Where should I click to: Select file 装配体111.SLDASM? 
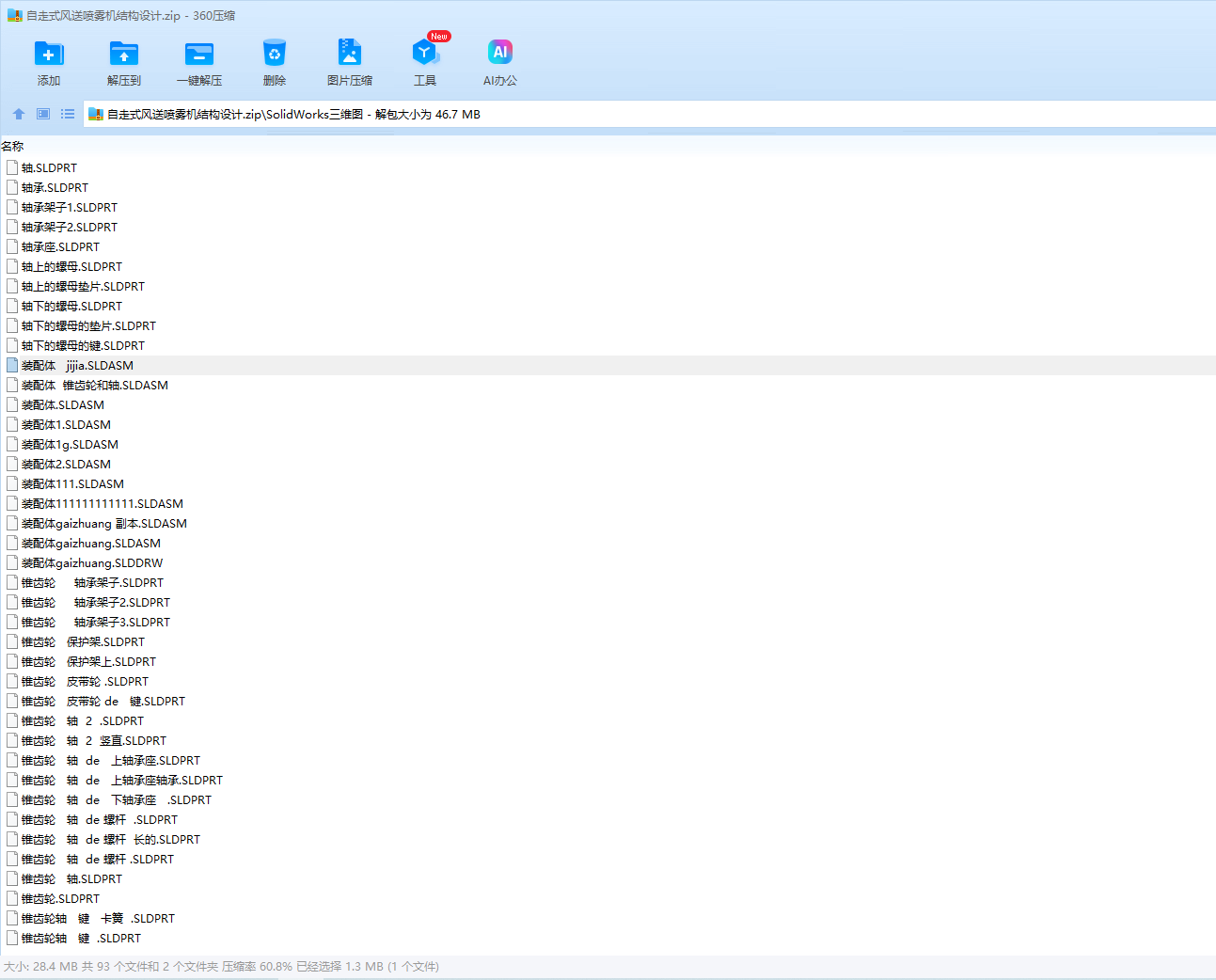(72, 483)
